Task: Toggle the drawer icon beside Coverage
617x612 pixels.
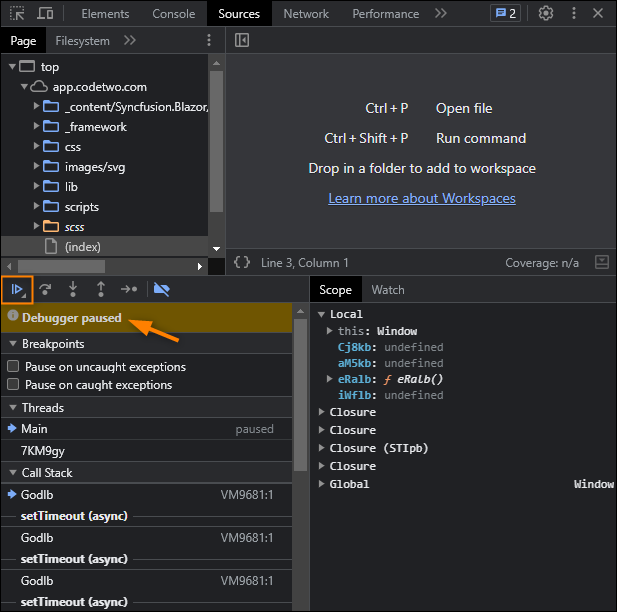Action: (x=602, y=262)
